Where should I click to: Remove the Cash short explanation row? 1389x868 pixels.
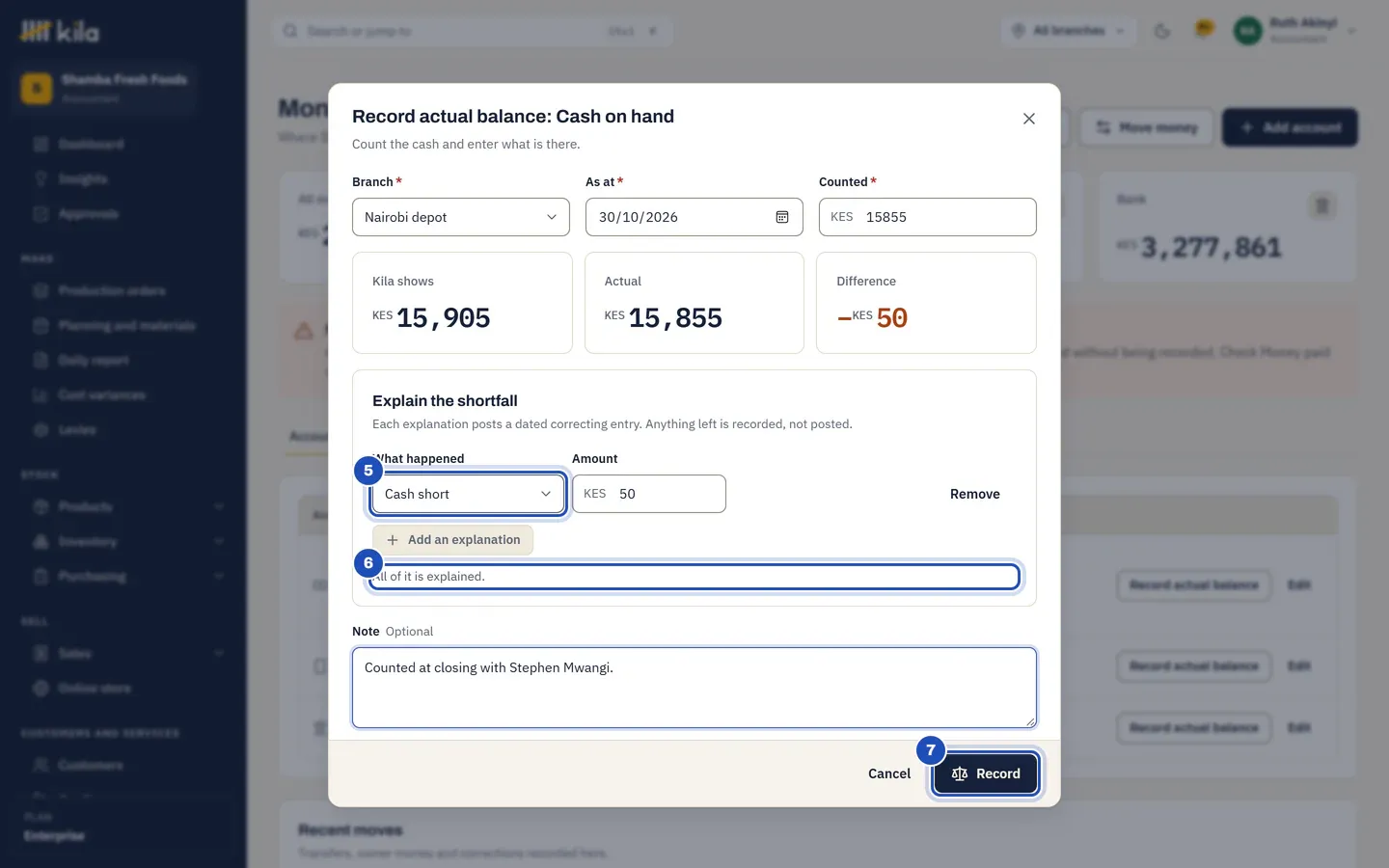975,494
